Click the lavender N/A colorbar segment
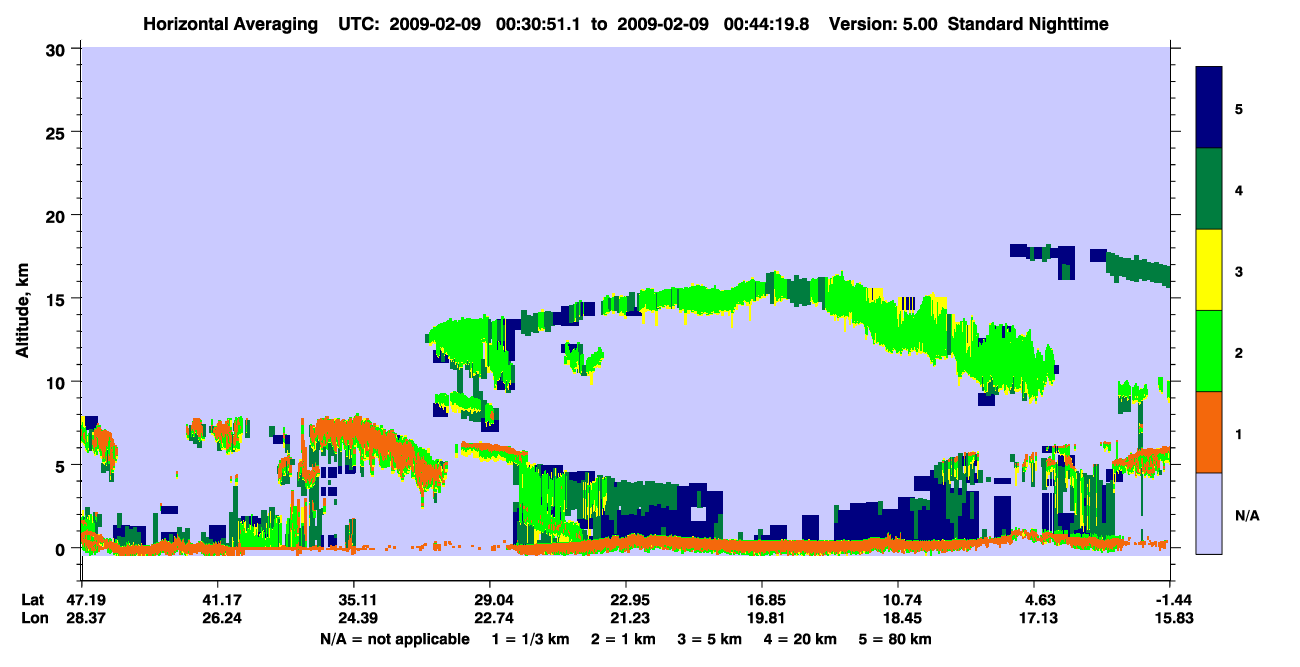The width and height of the screenshot is (1300, 667). pyautogui.click(x=1209, y=512)
